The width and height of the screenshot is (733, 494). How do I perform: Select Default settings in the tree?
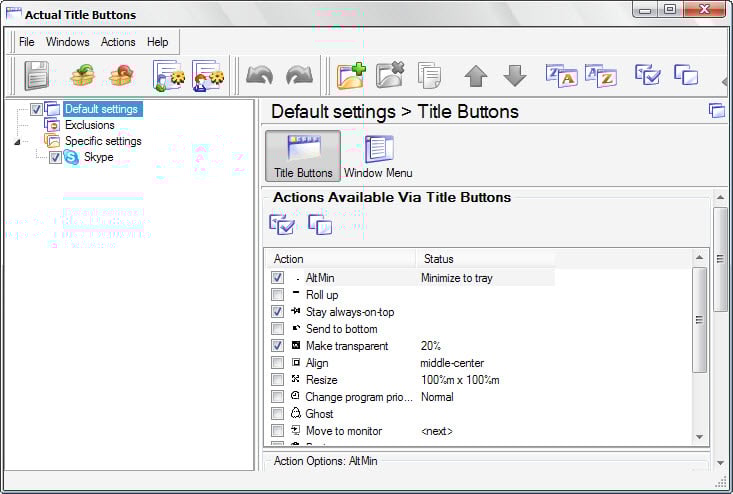point(101,109)
